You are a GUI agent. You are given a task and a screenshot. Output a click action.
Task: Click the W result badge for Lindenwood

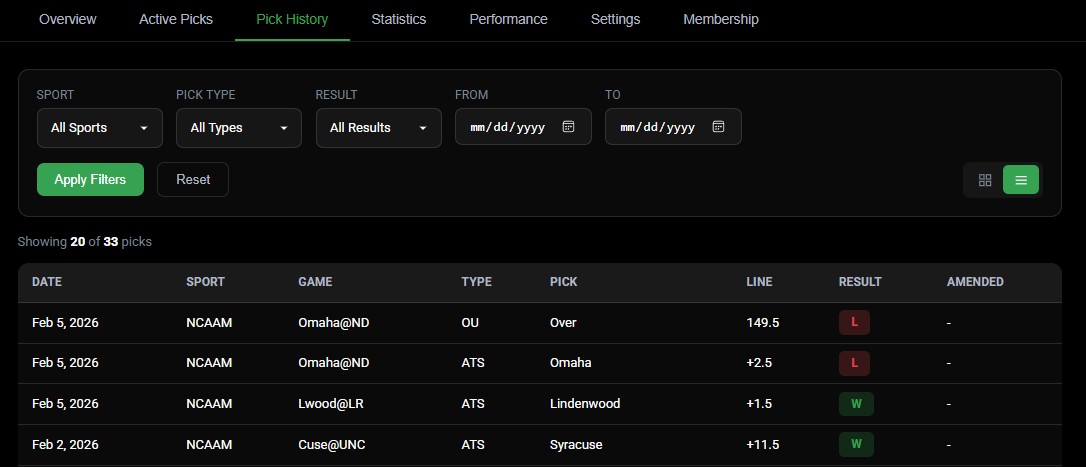coord(856,404)
